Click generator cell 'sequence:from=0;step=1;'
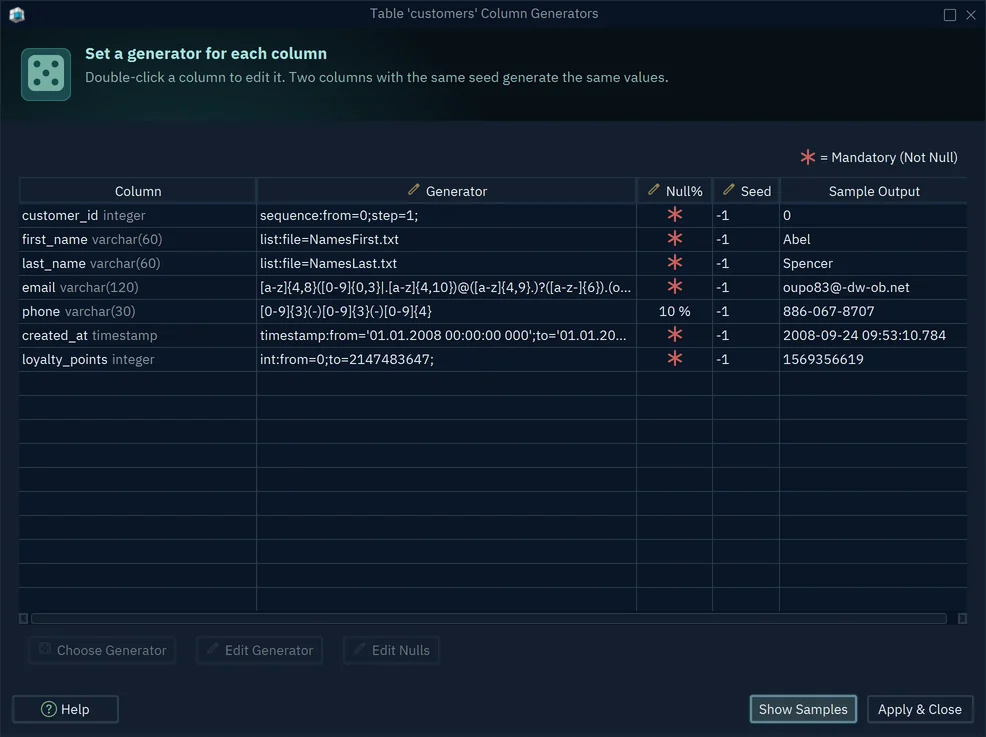 pyautogui.click(x=446, y=215)
